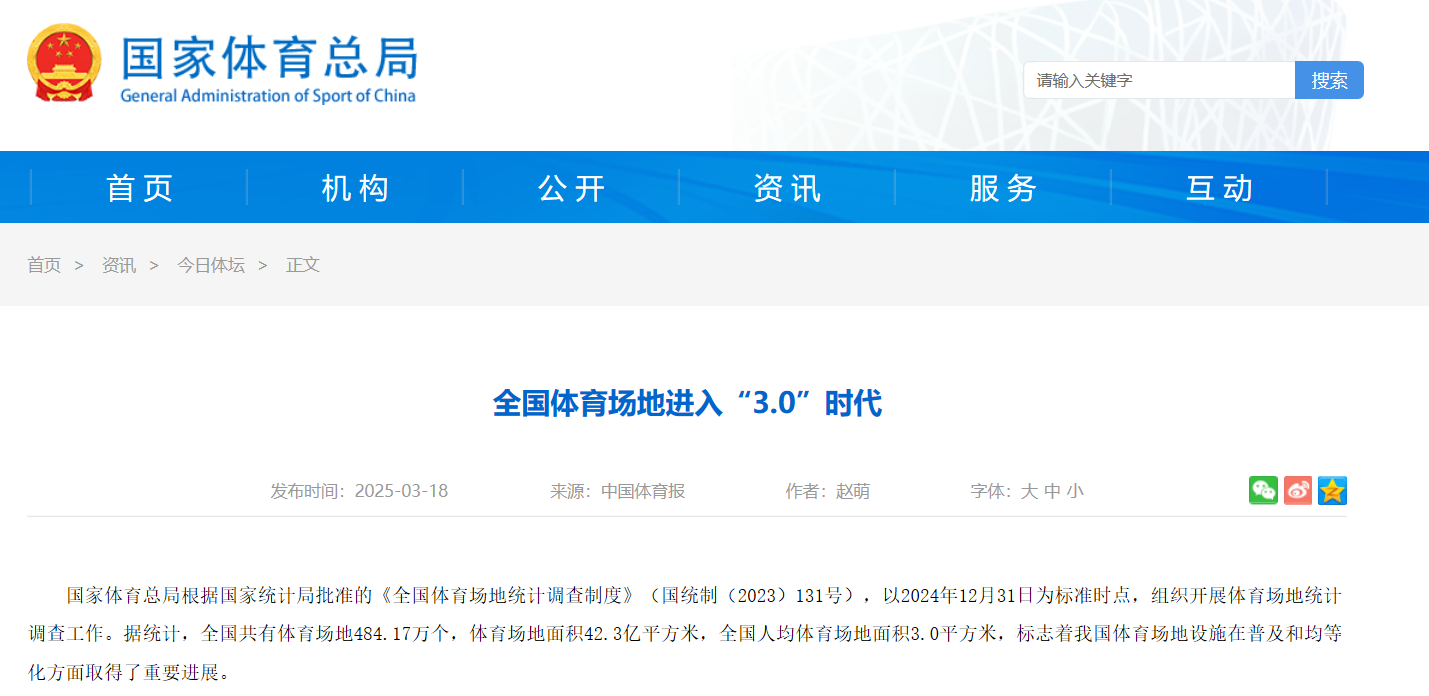The width and height of the screenshot is (1429, 696).
Task: Click the 发布时间 label
Action: tap(307, 491)
